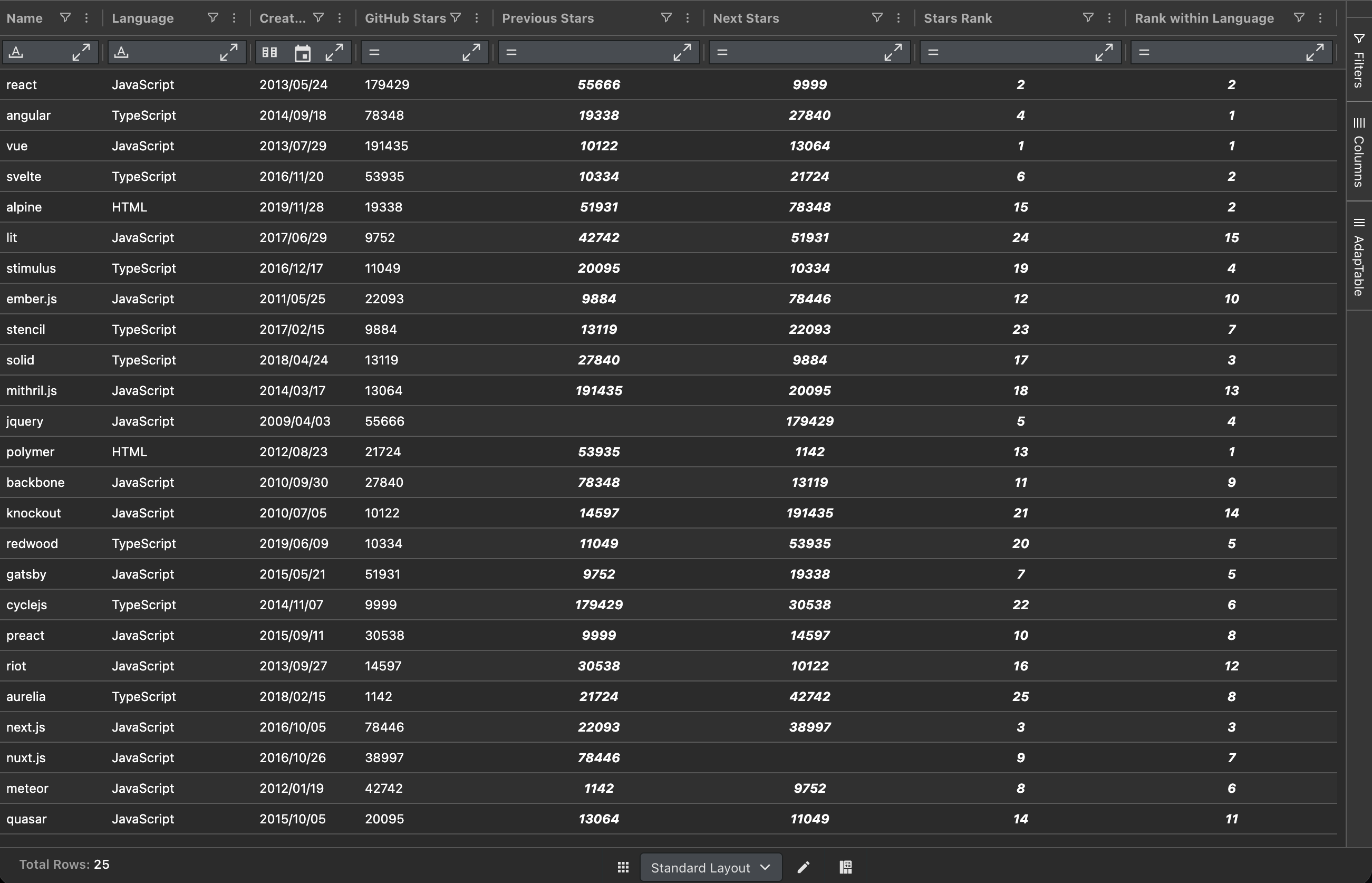This screenshot has width=1372, height=883.
Task: Open GitHub Stars column menu dots
Action: click(x=477, y=18)
